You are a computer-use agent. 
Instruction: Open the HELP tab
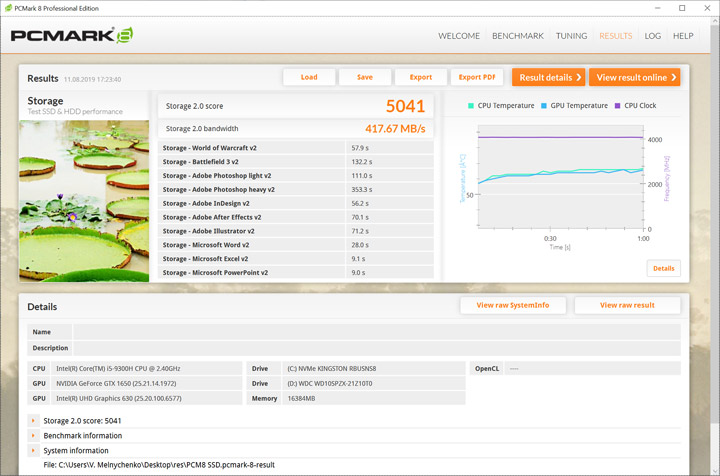[683, 36]
